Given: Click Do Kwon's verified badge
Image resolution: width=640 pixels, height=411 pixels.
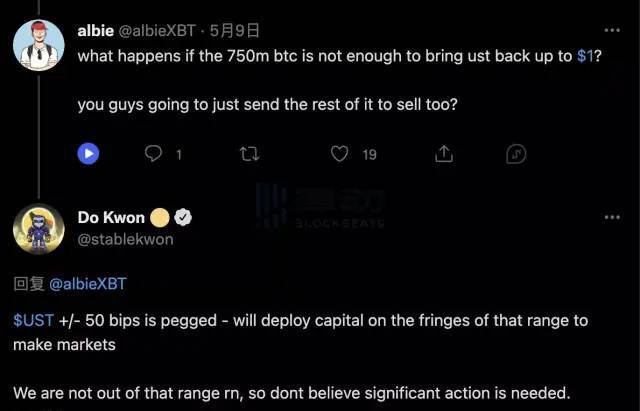Looking at the screenshot, I should tap(184, 218).
